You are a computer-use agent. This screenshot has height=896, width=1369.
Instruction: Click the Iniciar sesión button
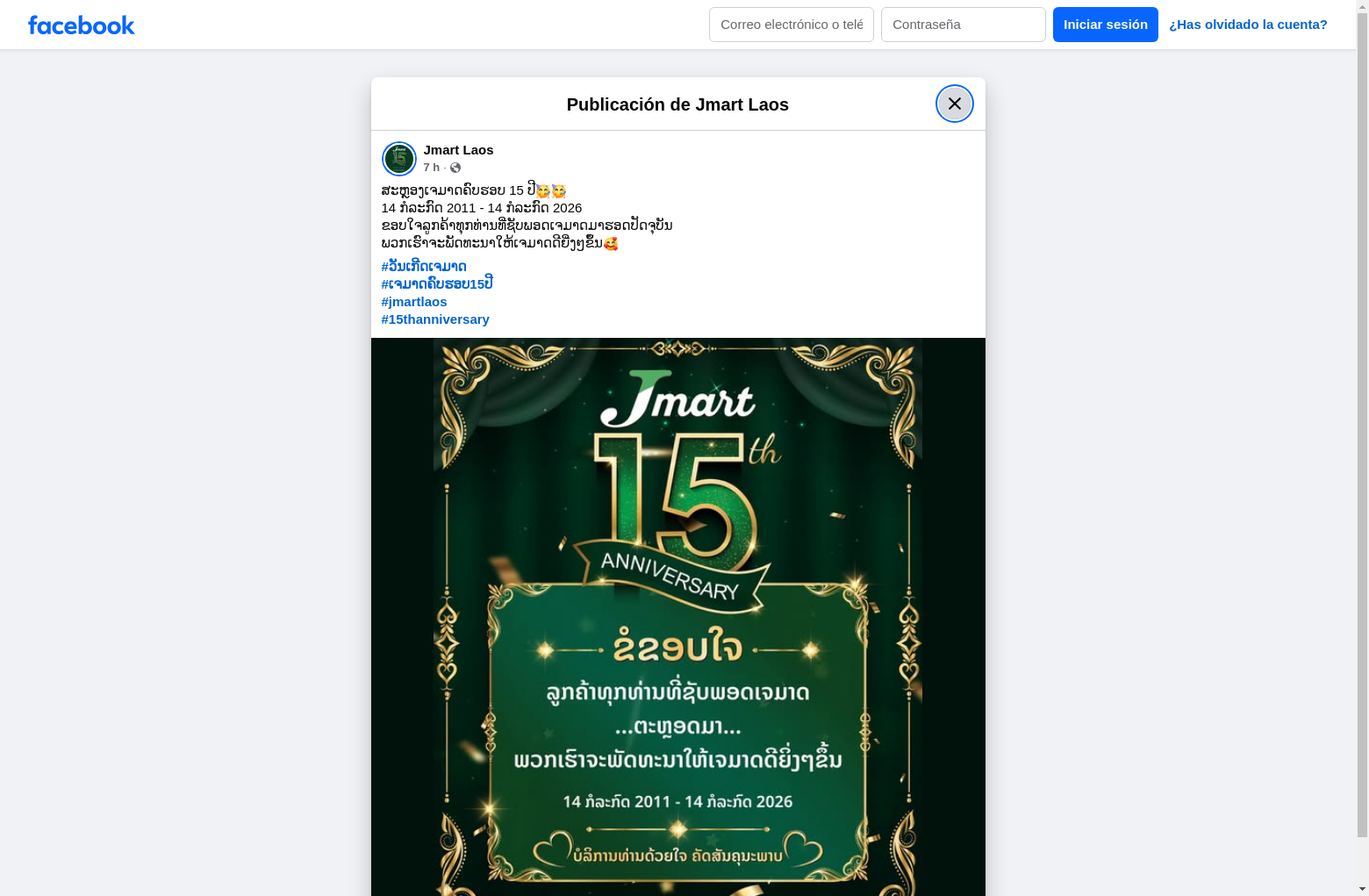tap(1106, 25)
